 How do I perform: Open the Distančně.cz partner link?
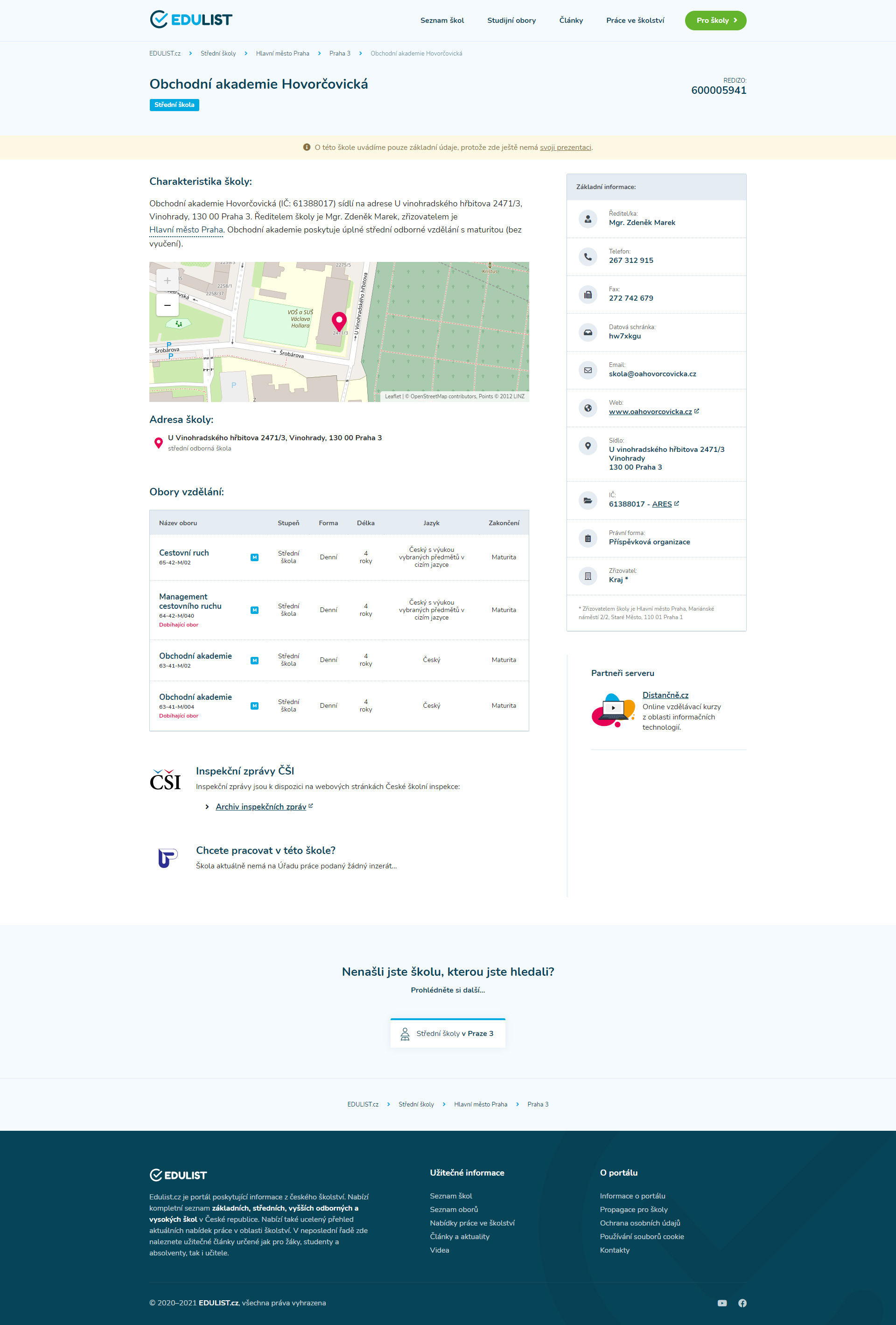[665, 695]
